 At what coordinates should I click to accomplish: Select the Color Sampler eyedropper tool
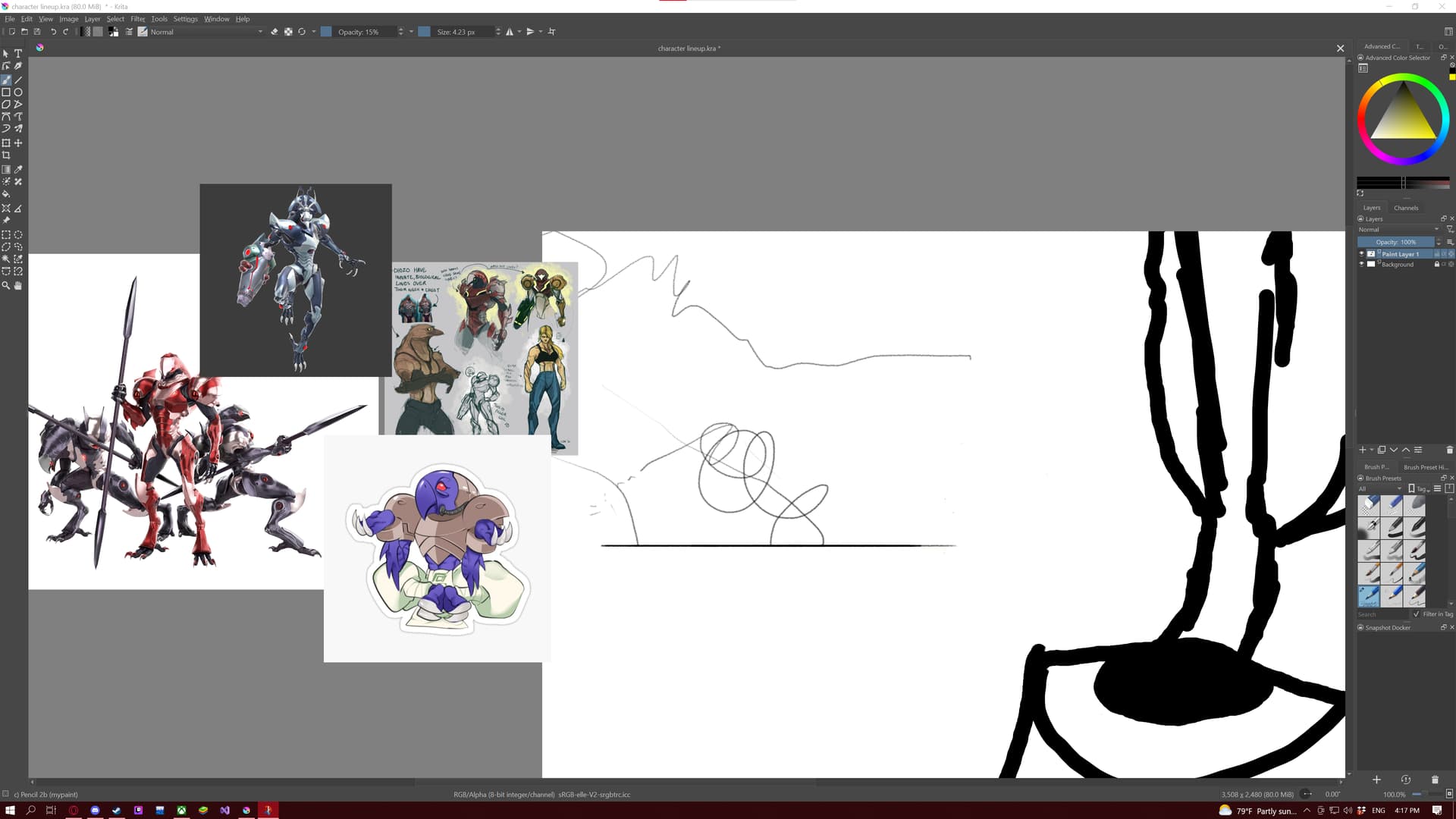tap(18, 170)
